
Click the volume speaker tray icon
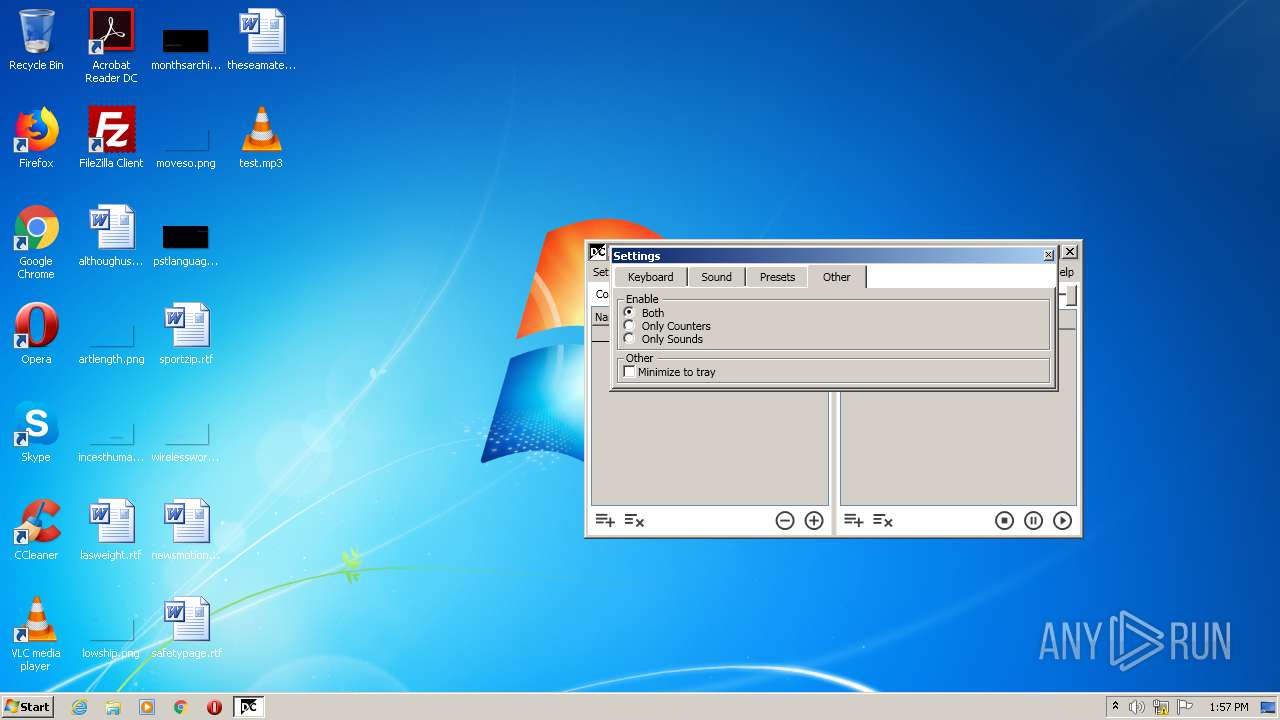tap(1137, 707)
